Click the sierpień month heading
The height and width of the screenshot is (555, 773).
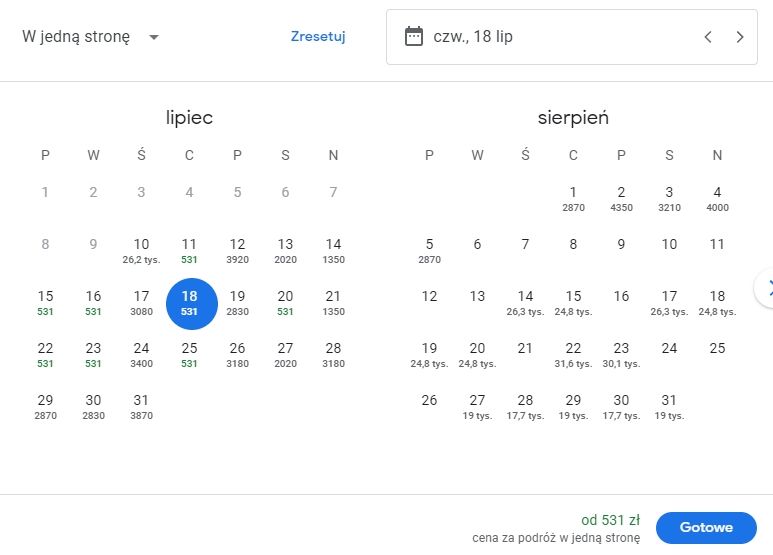click(573, 118)
